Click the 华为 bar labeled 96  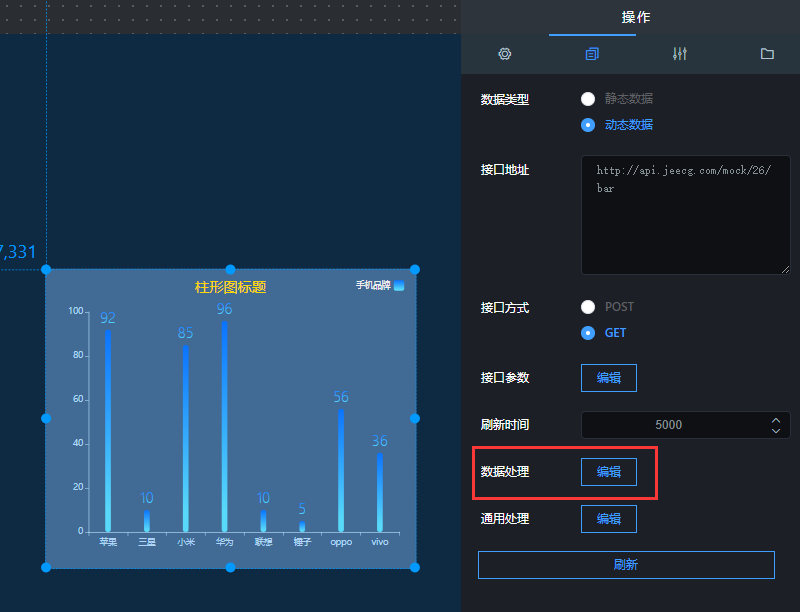224,426
